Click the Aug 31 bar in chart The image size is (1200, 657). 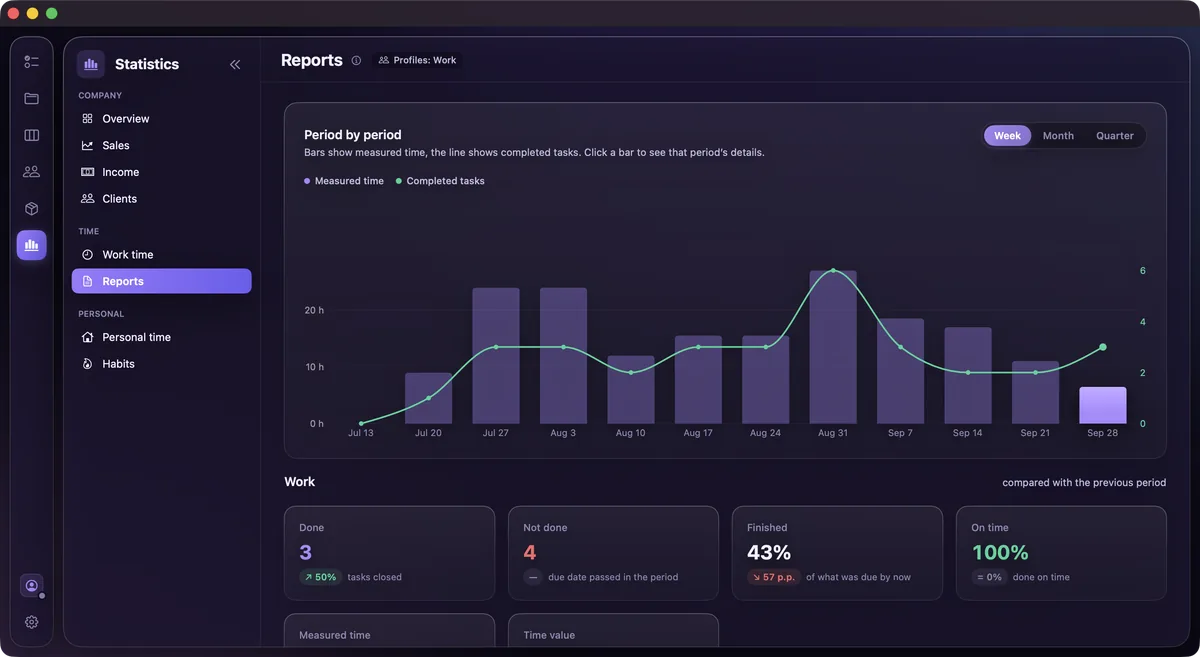833,347
